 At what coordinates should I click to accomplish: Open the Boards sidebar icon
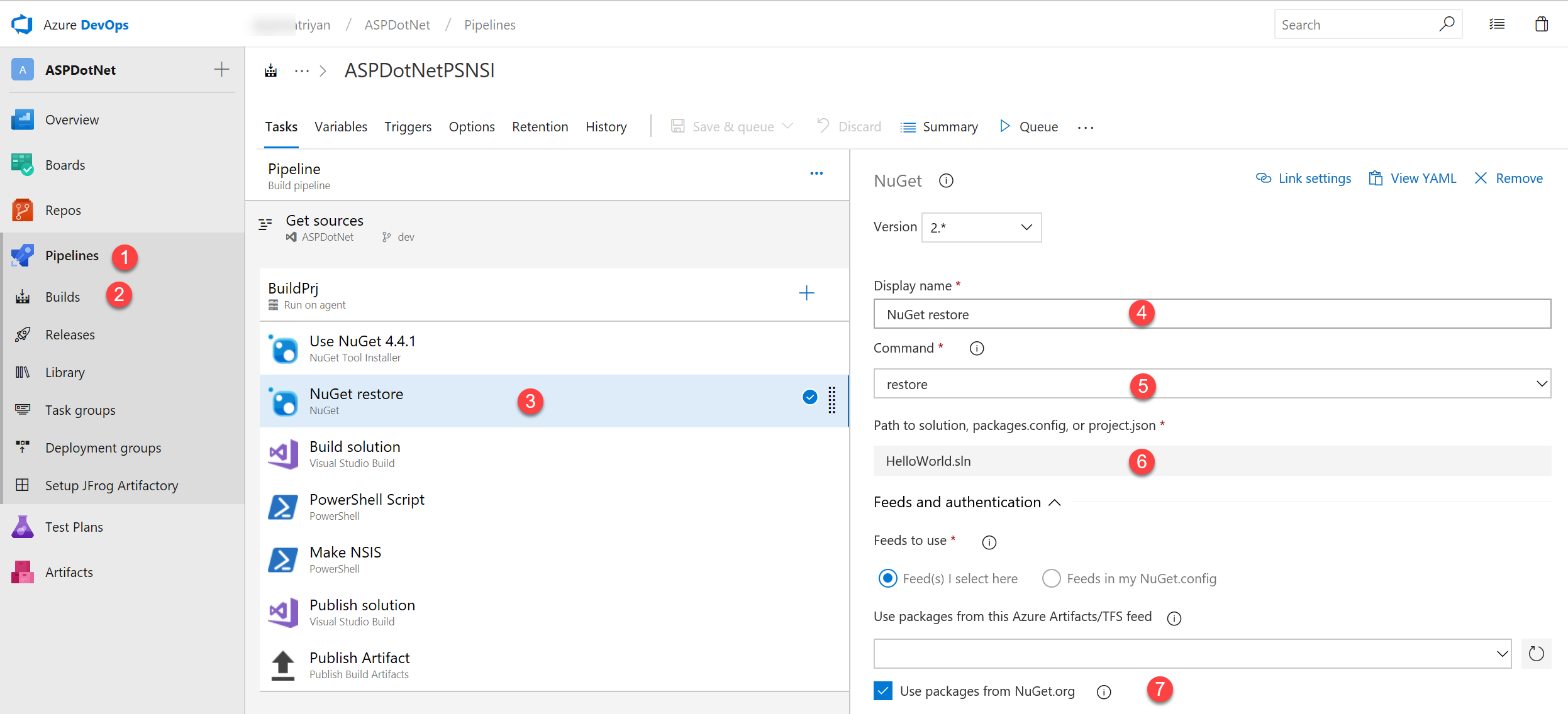[x=23, y=165]
